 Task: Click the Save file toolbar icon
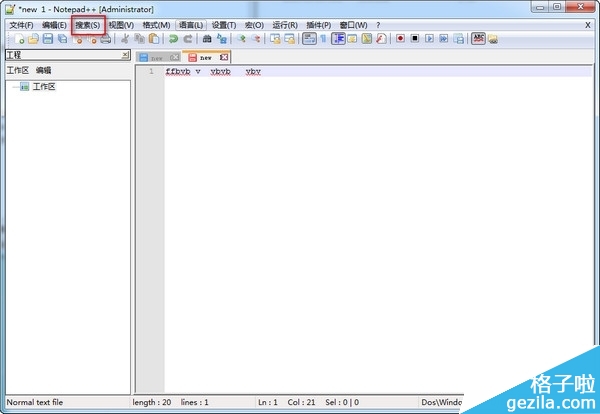click(x=47, y=39)
